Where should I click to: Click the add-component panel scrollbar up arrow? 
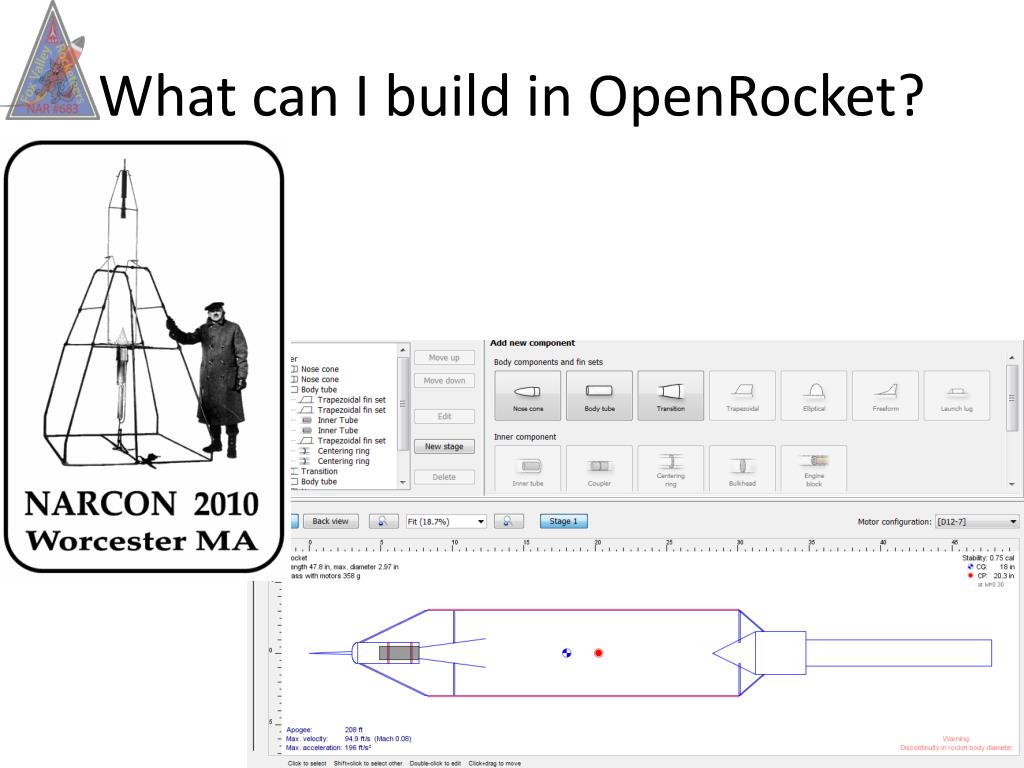[1012, 358]
